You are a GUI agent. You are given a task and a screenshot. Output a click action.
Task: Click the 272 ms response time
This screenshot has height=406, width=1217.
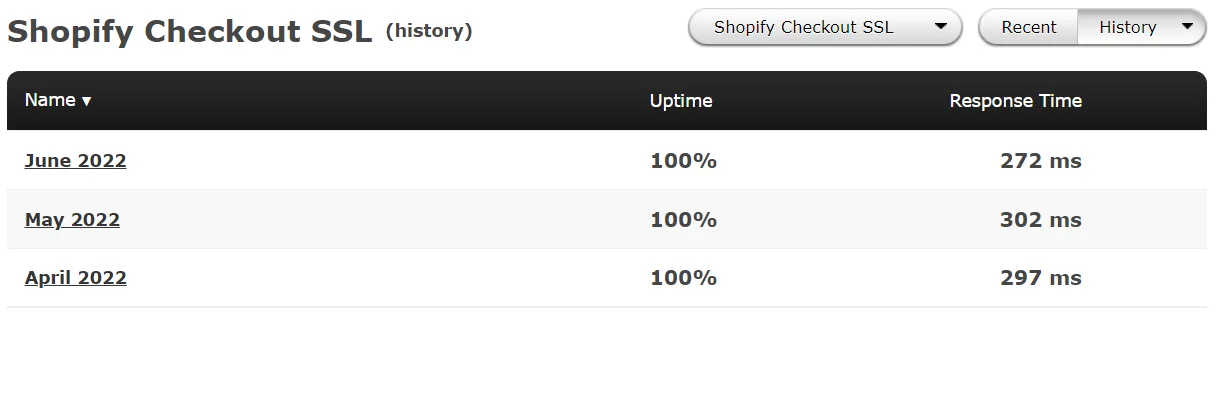point(1040,161)
